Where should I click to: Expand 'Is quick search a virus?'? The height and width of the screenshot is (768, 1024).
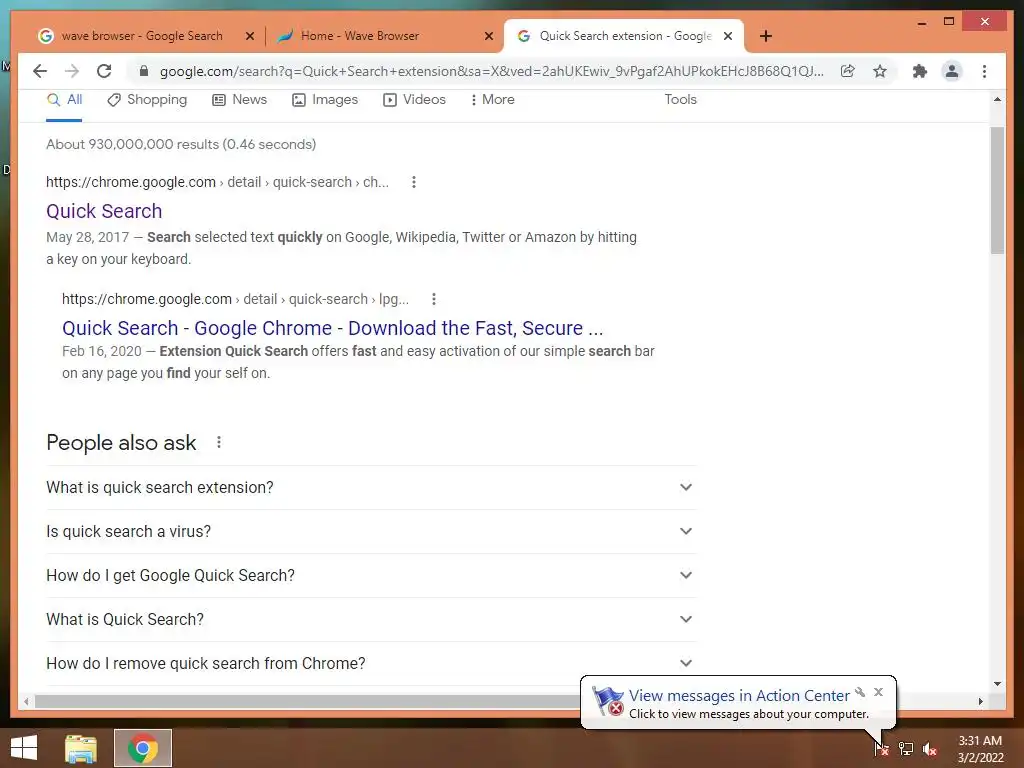[x=371, y=532]
